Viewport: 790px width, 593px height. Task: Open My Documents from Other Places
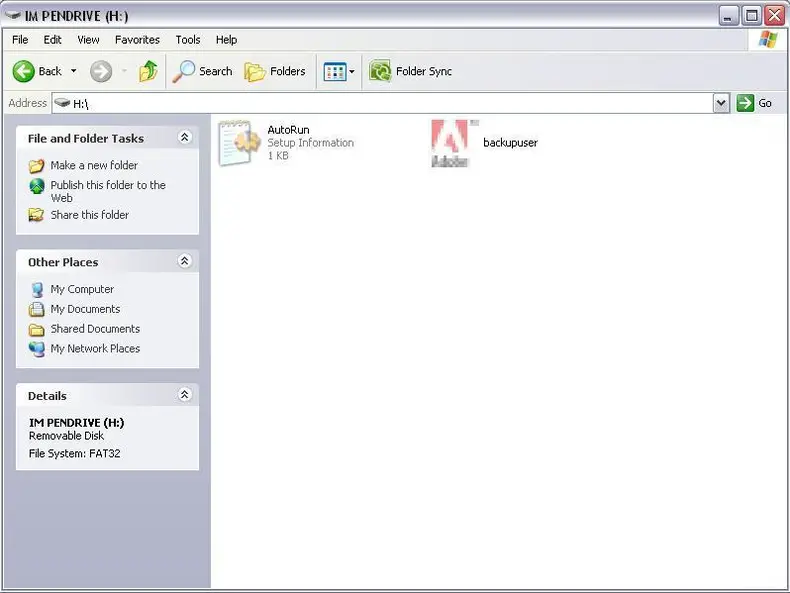(85, 309)
